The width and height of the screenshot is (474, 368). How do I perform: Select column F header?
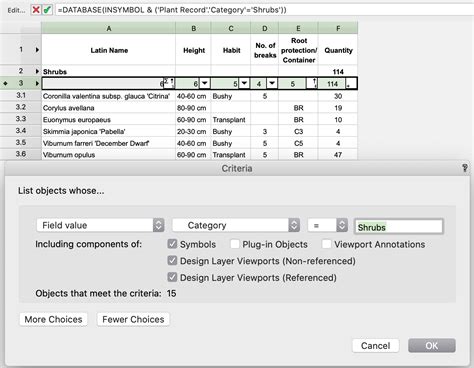pyautogui.click(x=338, y=28)
